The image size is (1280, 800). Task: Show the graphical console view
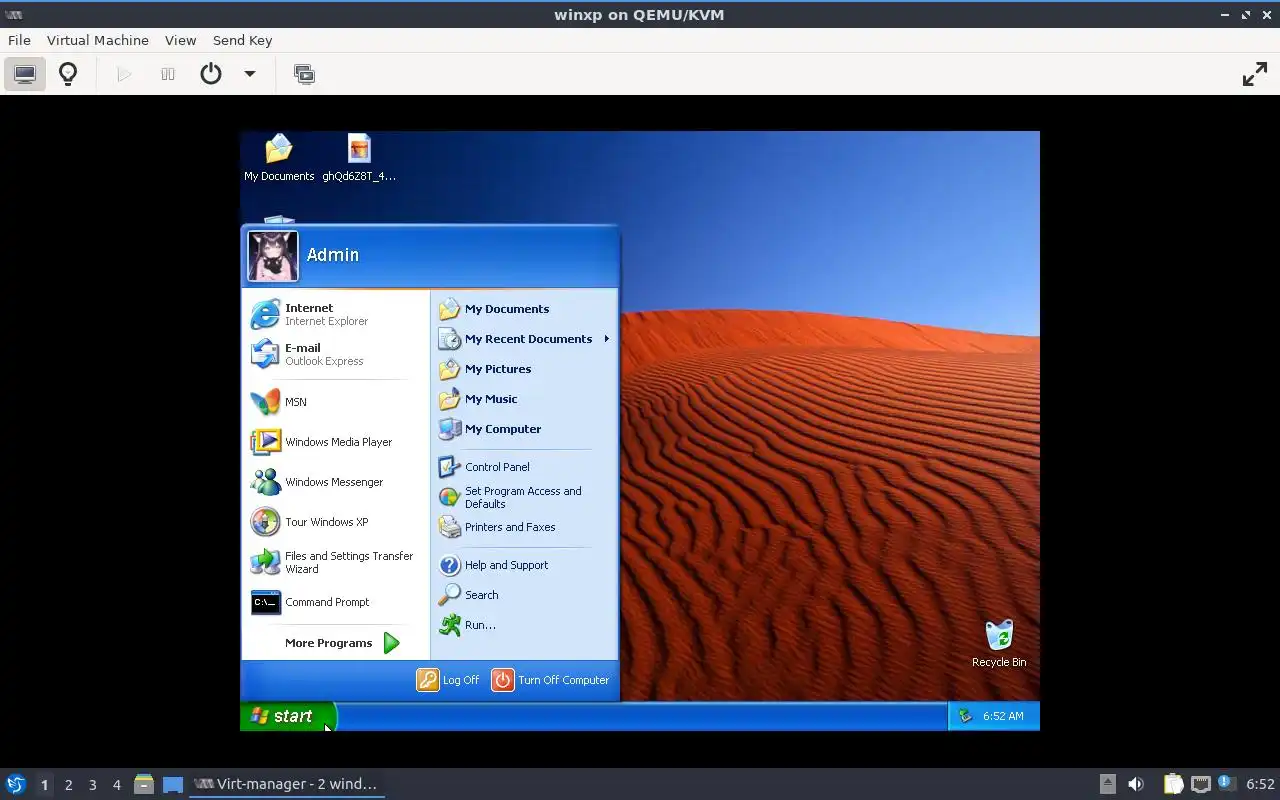coord(25,74)
